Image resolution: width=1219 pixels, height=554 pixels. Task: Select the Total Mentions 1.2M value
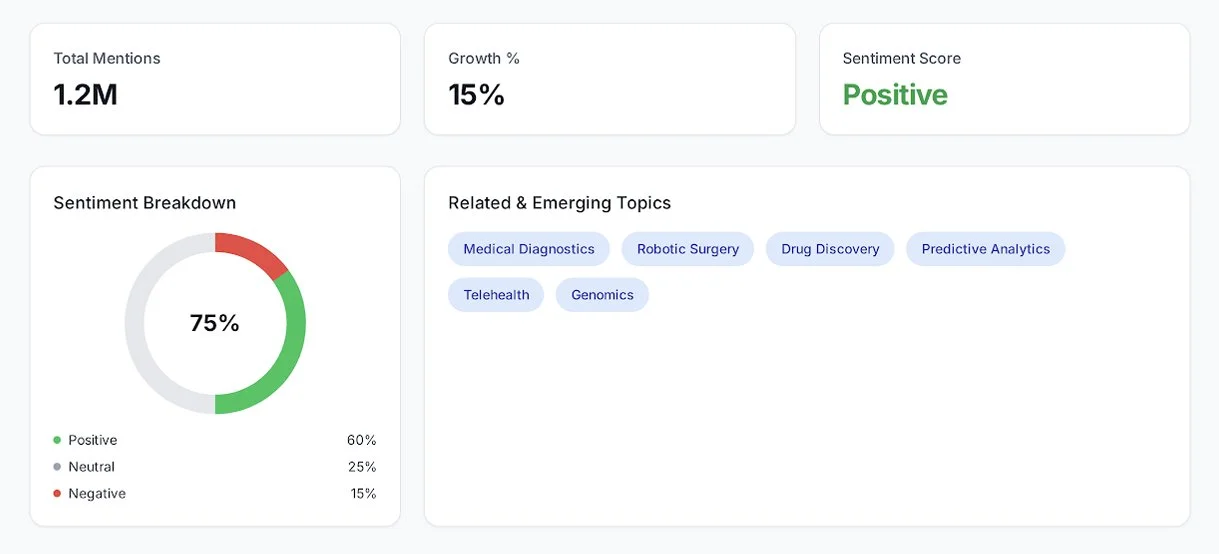(85, 95)
